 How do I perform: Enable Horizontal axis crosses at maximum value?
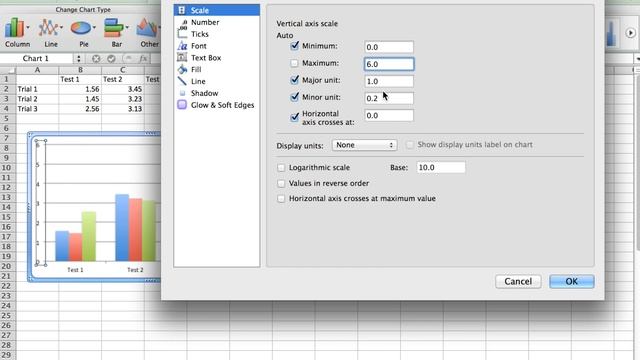281,199
